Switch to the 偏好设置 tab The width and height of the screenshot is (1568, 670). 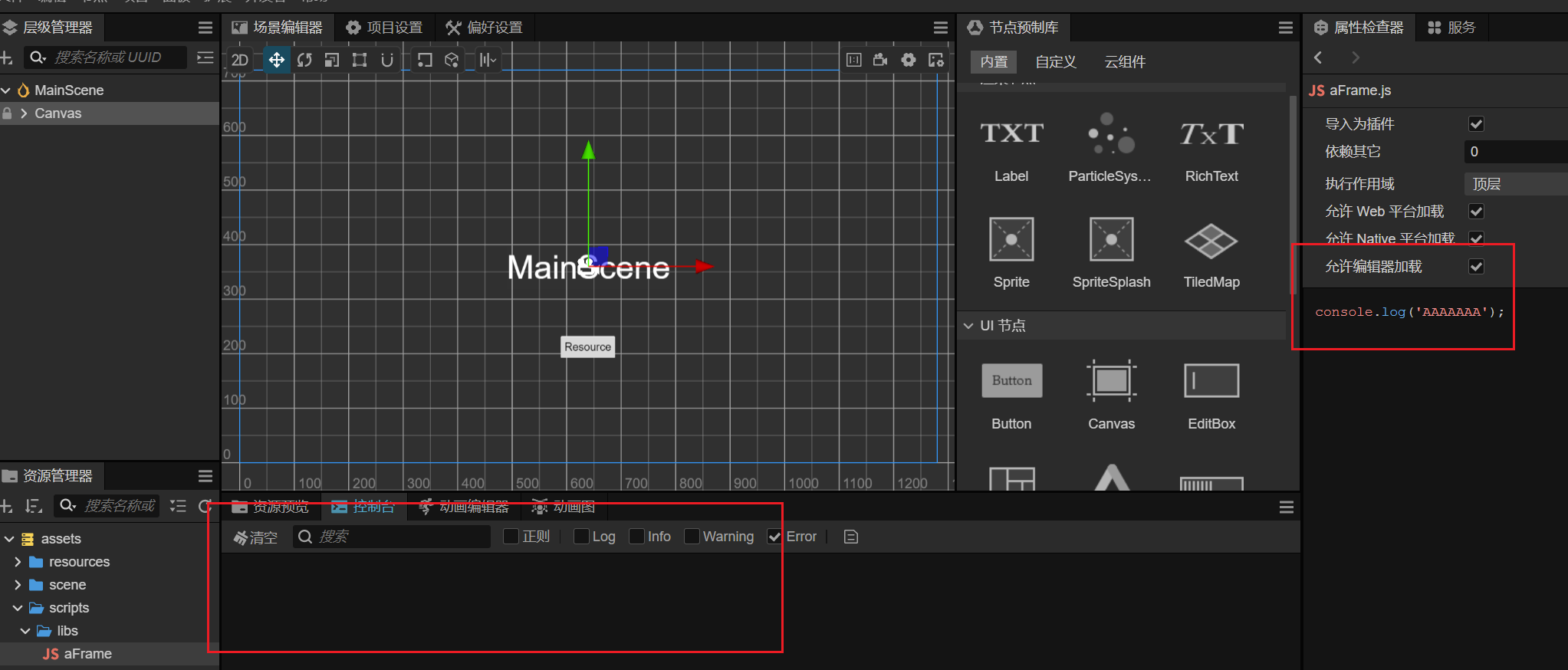tap(485, 28)
